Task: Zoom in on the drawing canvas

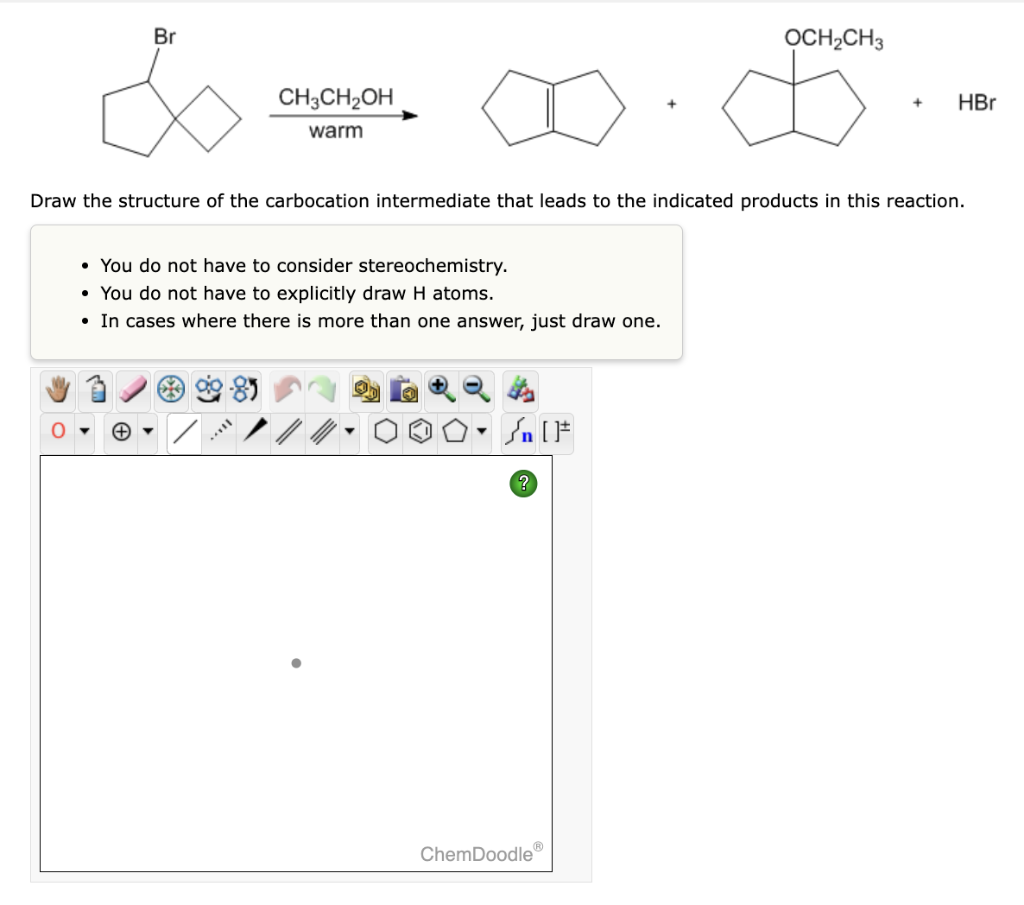Action: (x=440, y=390)
